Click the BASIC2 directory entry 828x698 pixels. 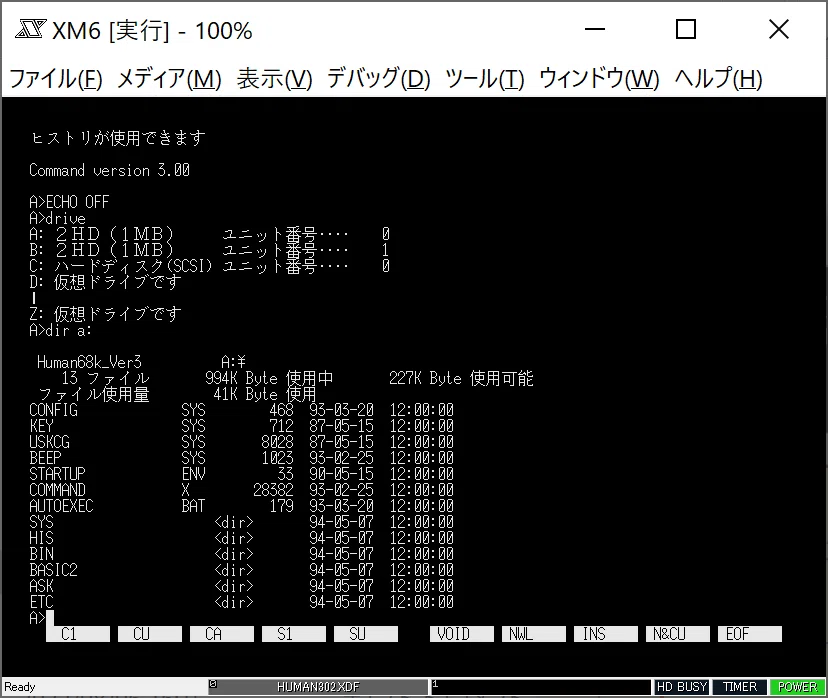241,570
